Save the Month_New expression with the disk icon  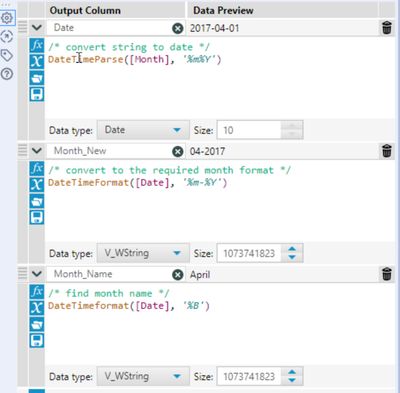(x=37, y=217)
